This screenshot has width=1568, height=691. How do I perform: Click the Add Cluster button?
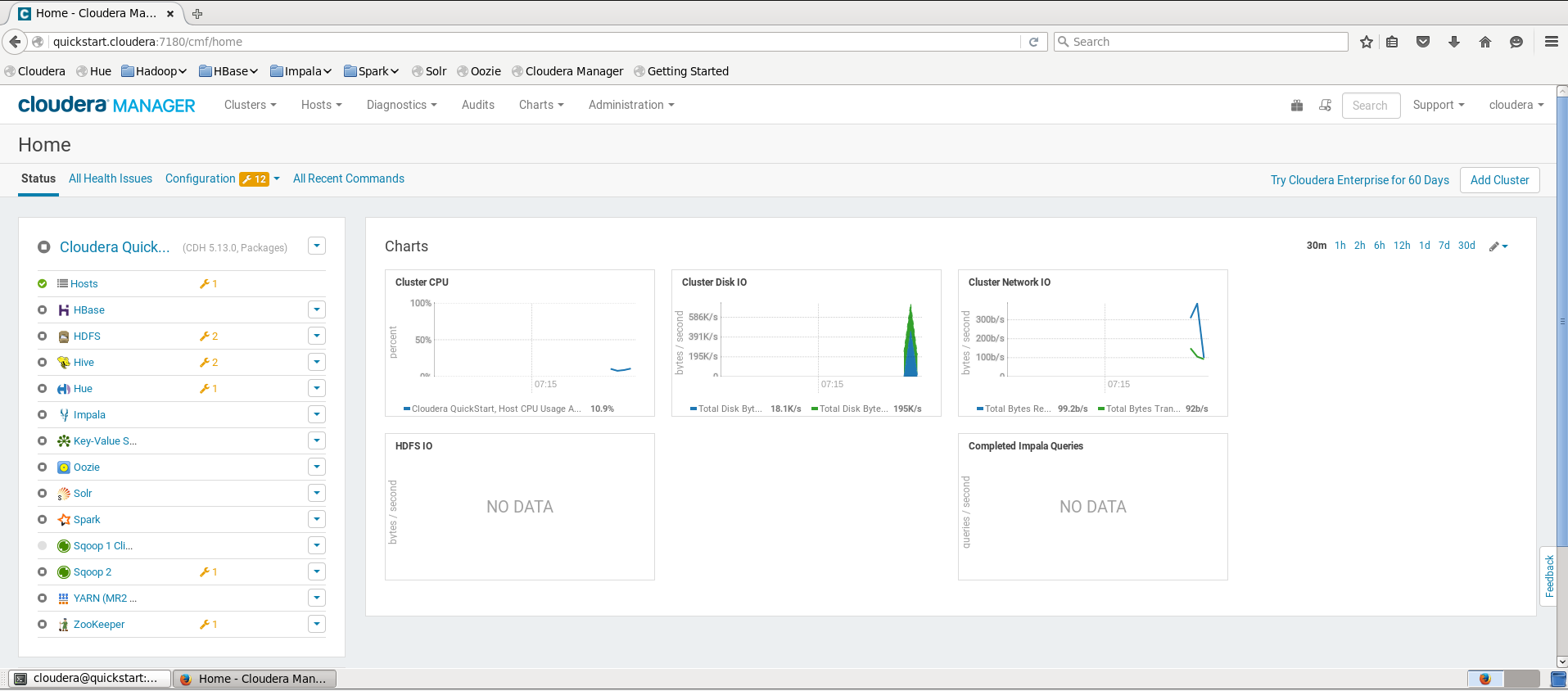tap(1499, 180)
